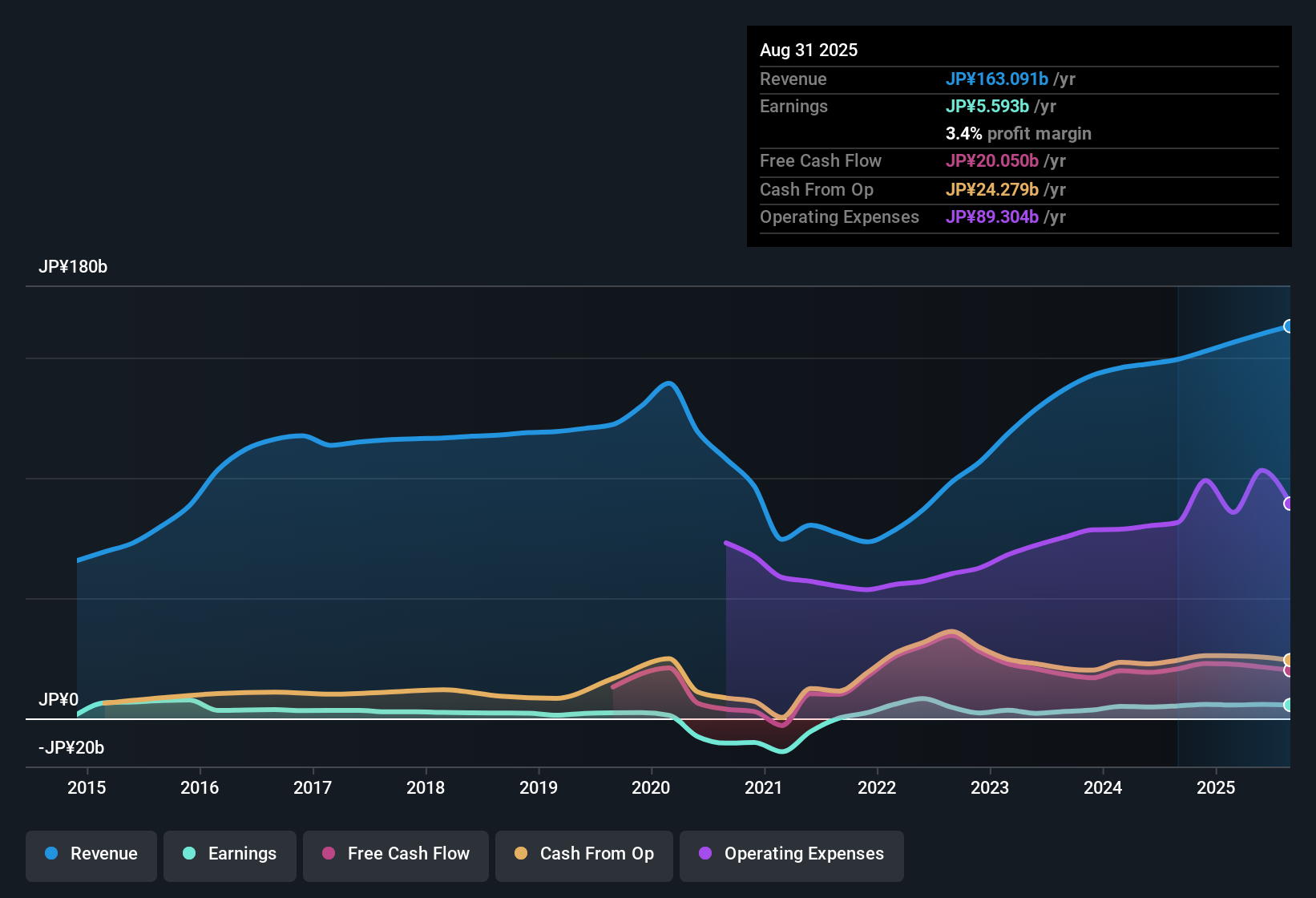This screenshot has width=1316, height=898.
Task: Open the Earnings legend entry options
Action: (230, 854)
